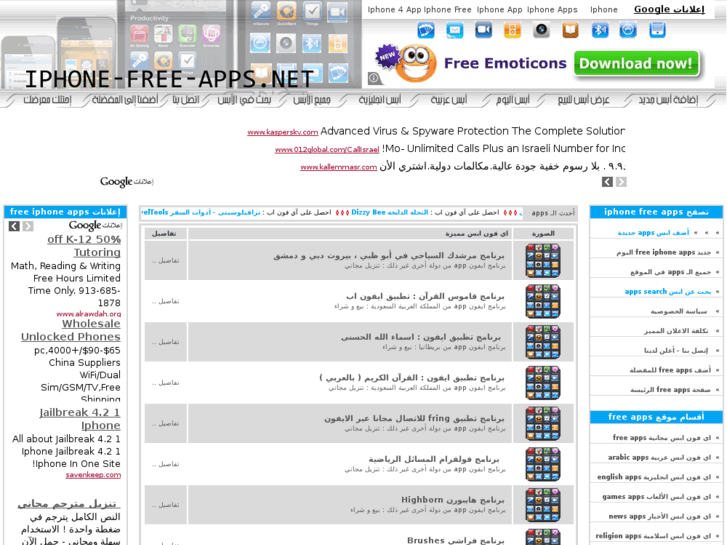Click the playing cards icon in the banner
Image resolution: width=727 pixels, height=545 pixels.
(x=426, y=30)
